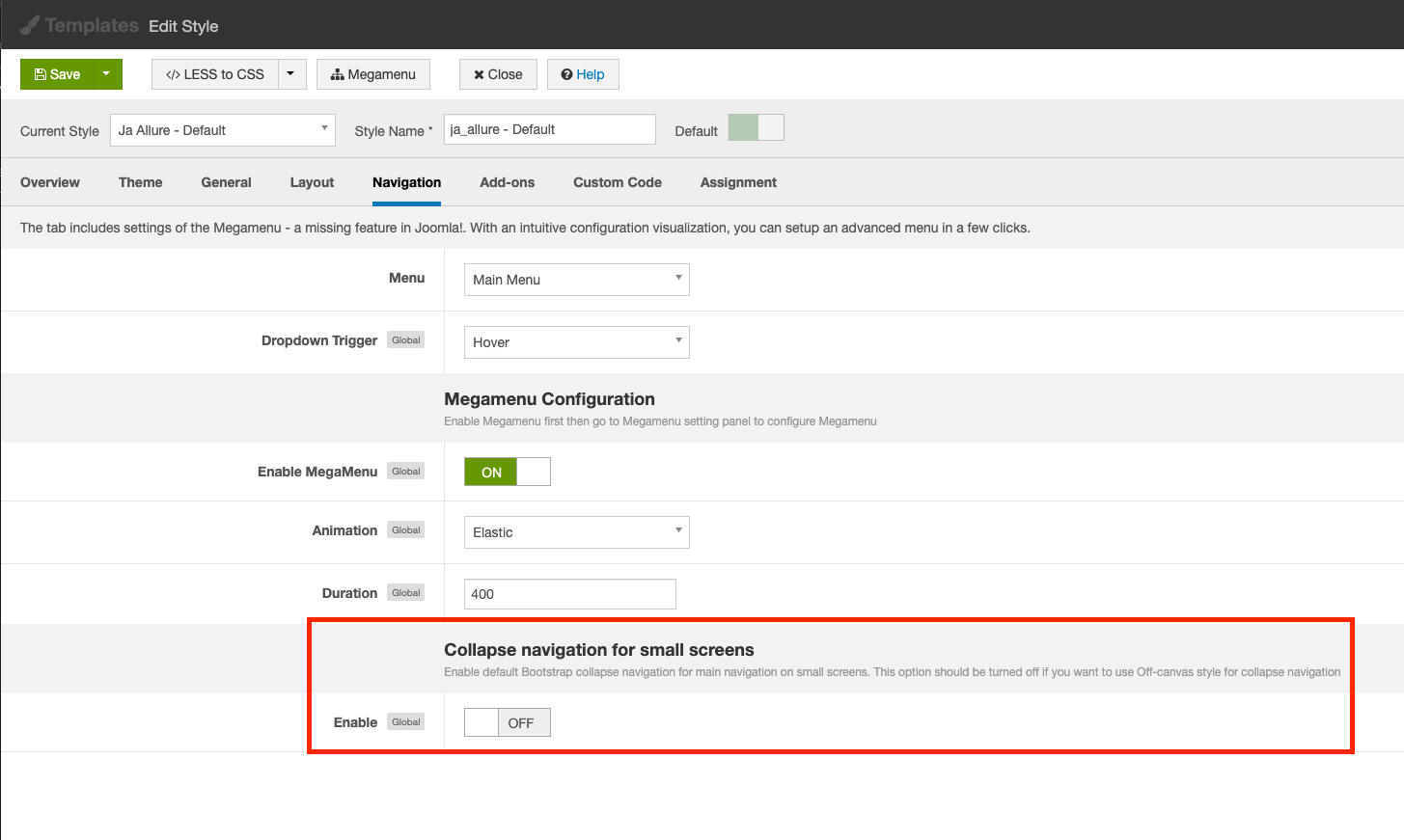Image resolution: width=1404 pixels, height=840 pixels.
Task: Open the Megamenu configuration button
Action: (x=372, y=74)
